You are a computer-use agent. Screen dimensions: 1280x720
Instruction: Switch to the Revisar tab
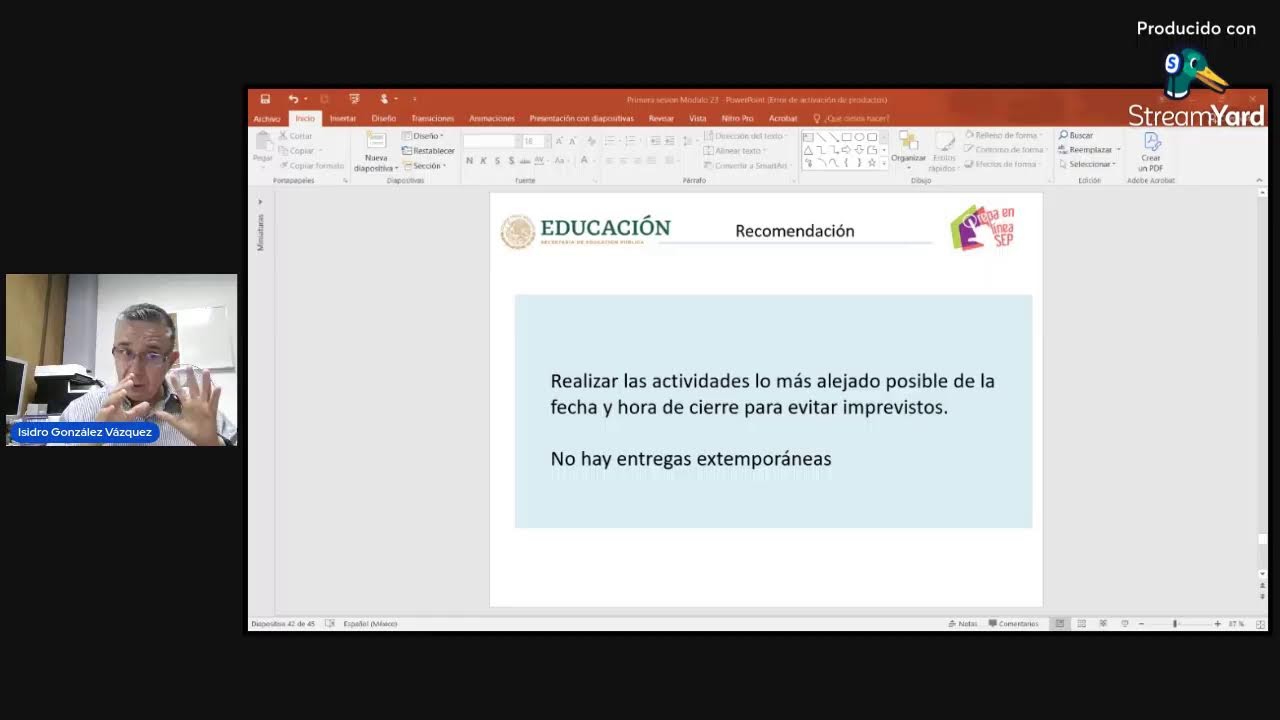coord(661,118)
